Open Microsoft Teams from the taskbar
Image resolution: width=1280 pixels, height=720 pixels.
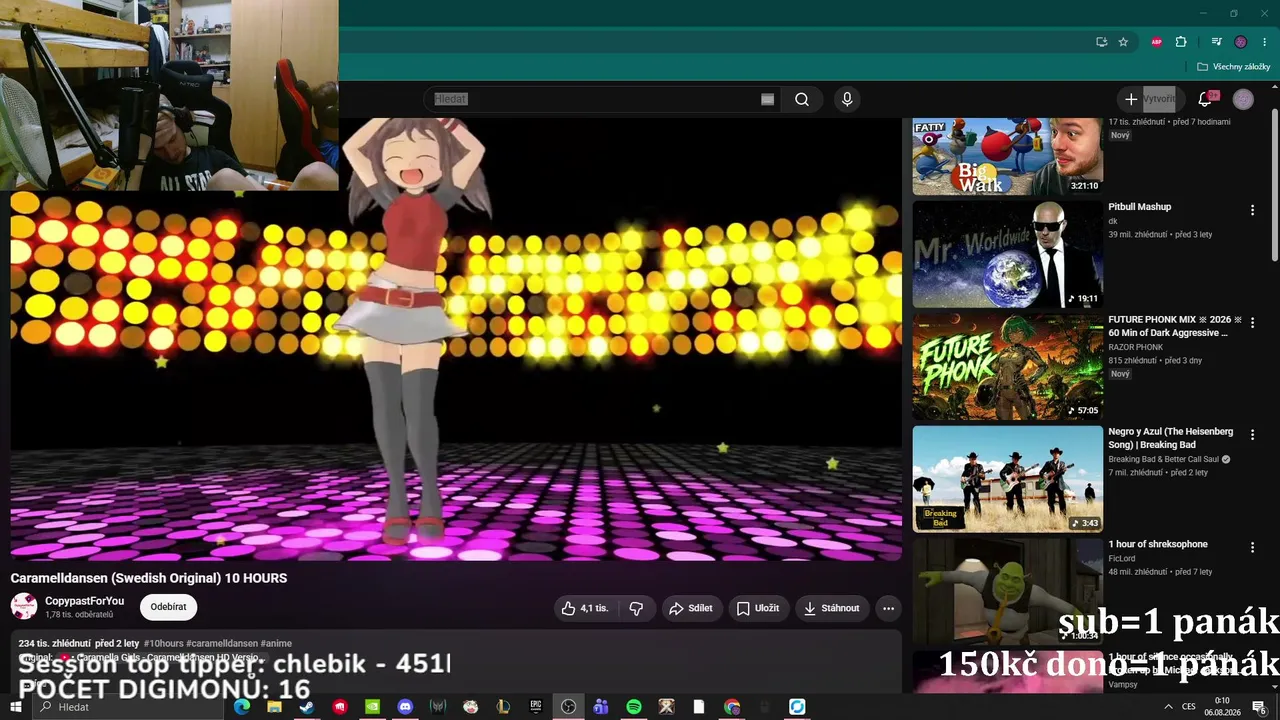pyautogui.click(x=601, y=707)
